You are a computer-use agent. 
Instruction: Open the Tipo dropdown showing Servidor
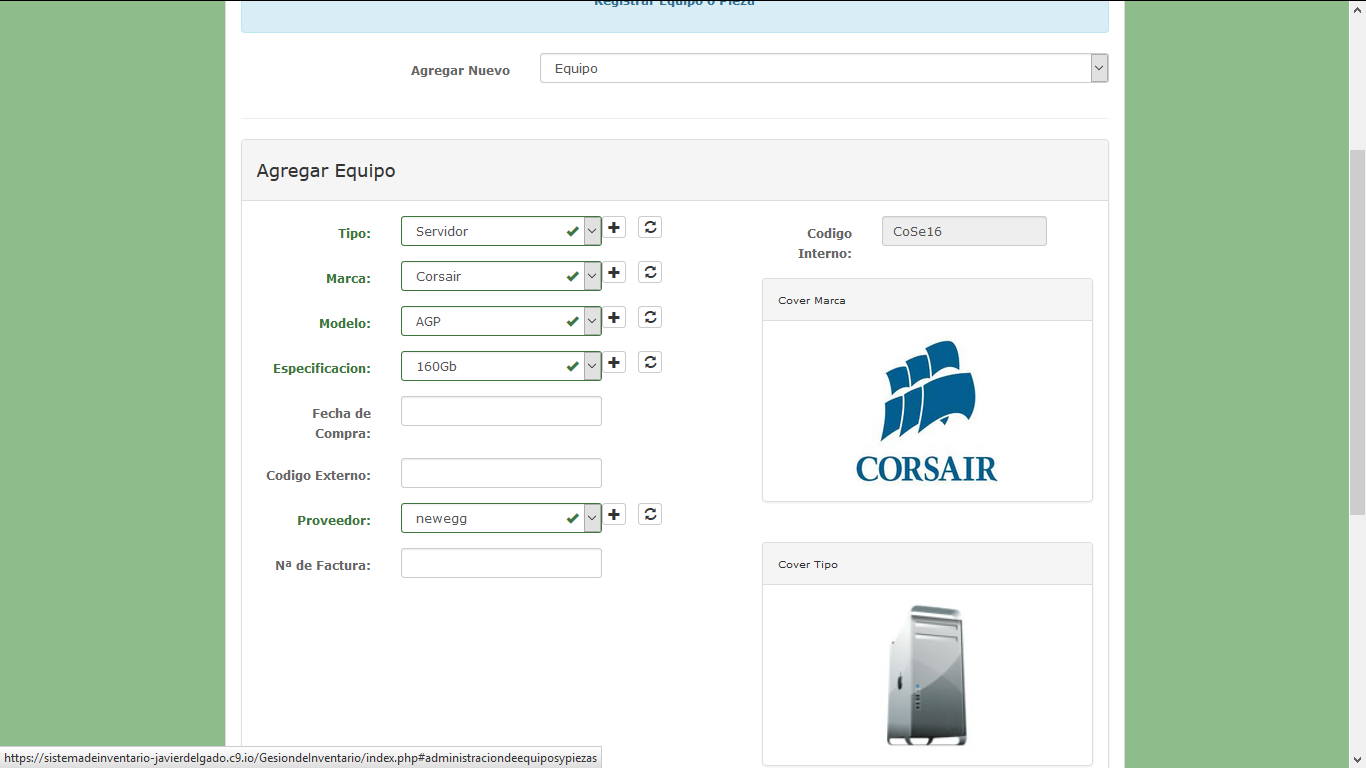tap(501, 231)
